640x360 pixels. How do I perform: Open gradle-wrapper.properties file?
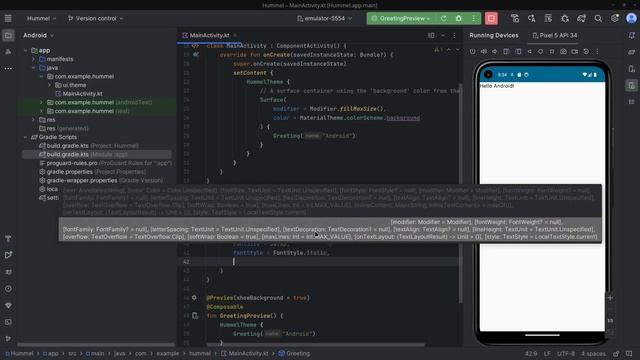coord(101,180)
